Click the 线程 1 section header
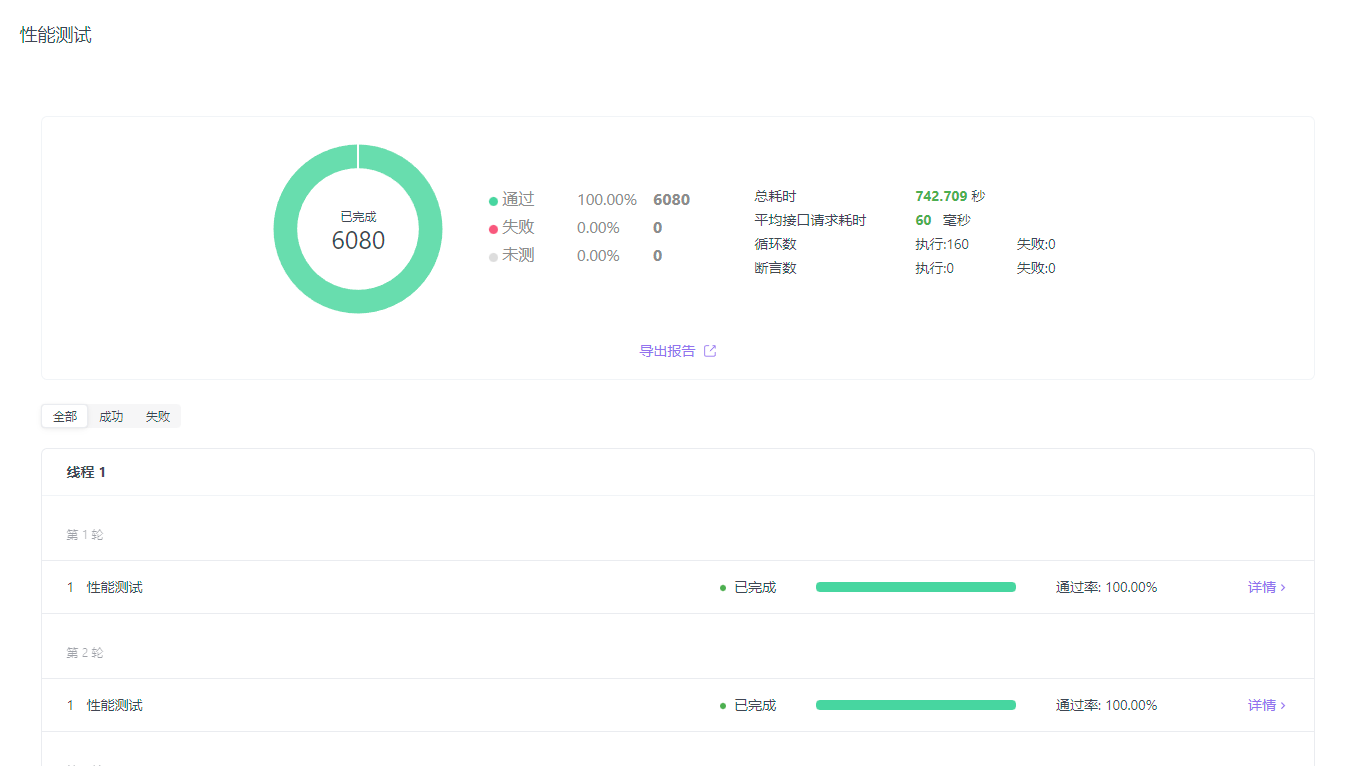Image resolution: width=1349 pixels, height=766 pixels. (87, 472)
